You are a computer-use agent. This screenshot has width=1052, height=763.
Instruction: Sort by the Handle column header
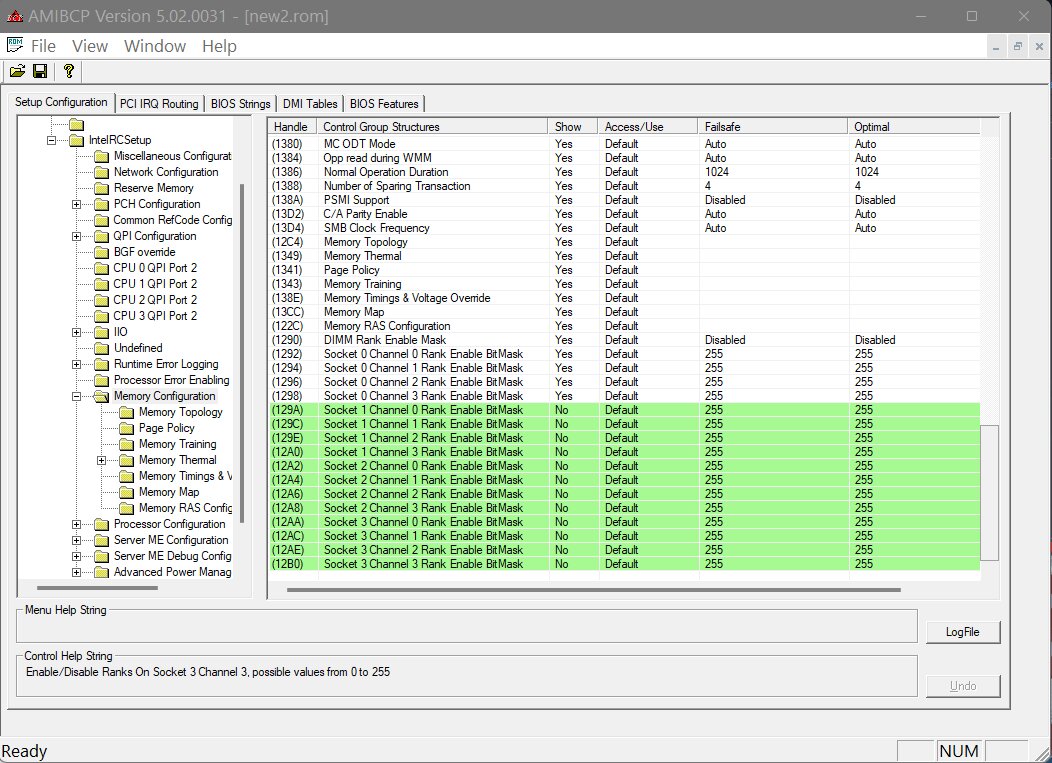[292, 127]
